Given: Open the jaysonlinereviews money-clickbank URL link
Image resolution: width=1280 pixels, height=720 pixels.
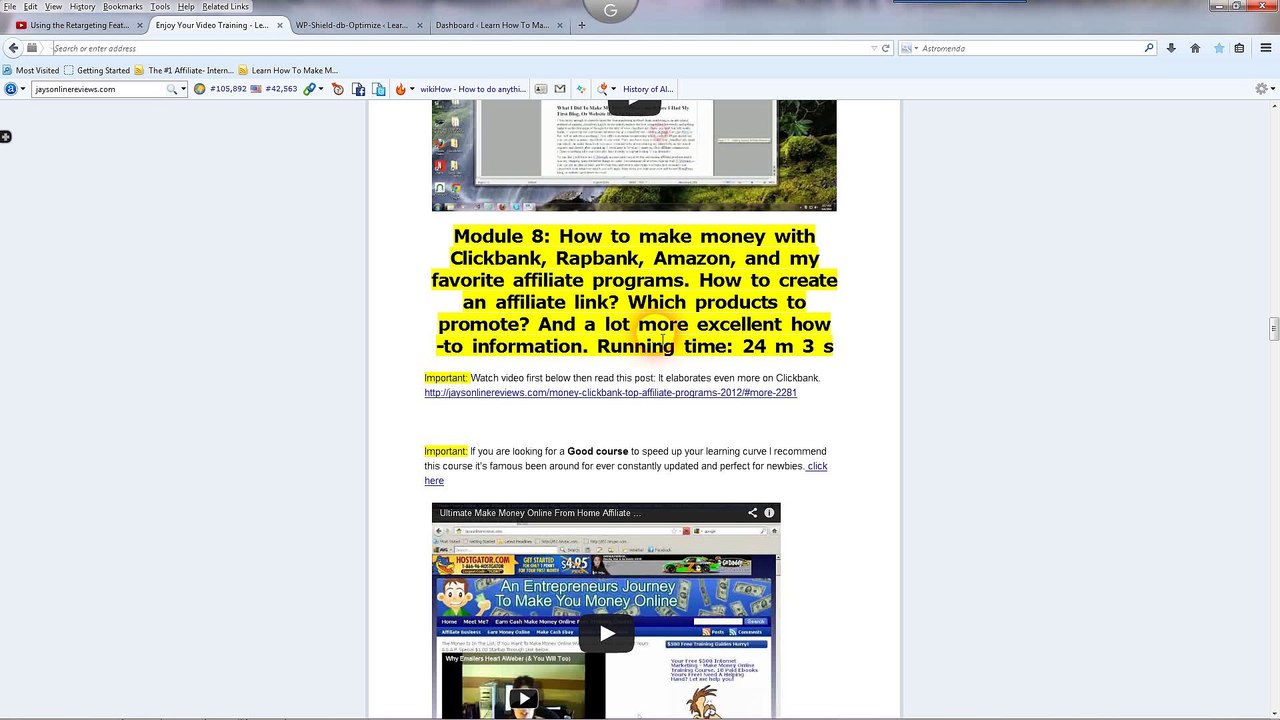Looking at the screenshot, I should click(x=610, y=393).
